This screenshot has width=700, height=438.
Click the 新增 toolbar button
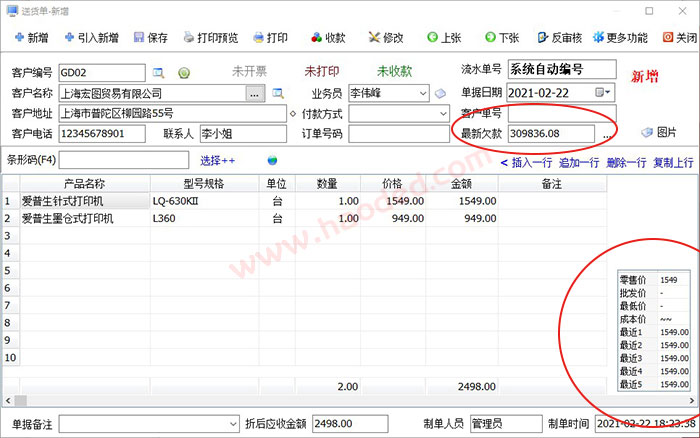click(x=31, y=38)
